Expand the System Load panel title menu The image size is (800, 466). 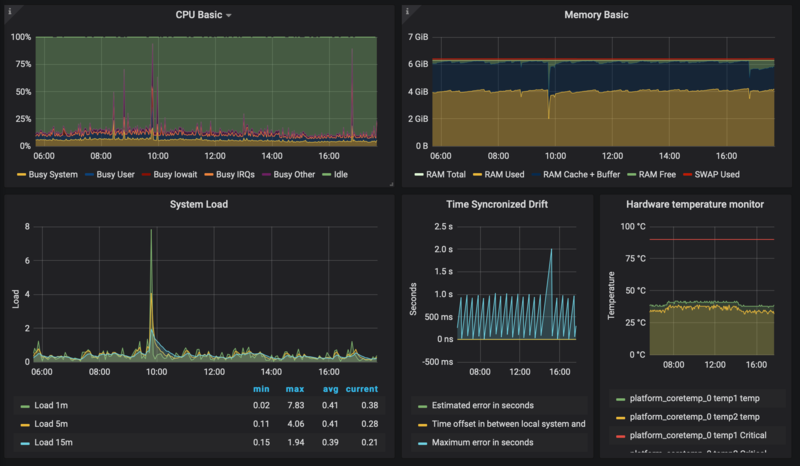[201, 205]
